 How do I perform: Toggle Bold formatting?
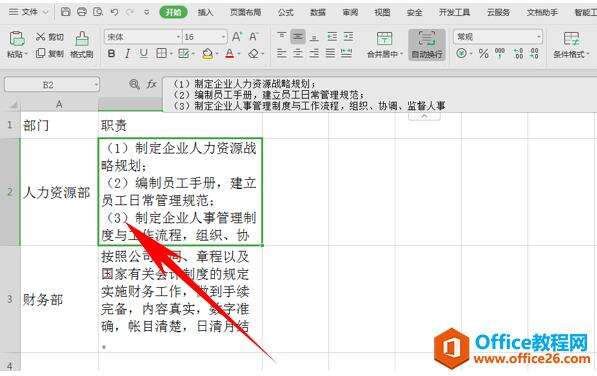coord(111,53)
